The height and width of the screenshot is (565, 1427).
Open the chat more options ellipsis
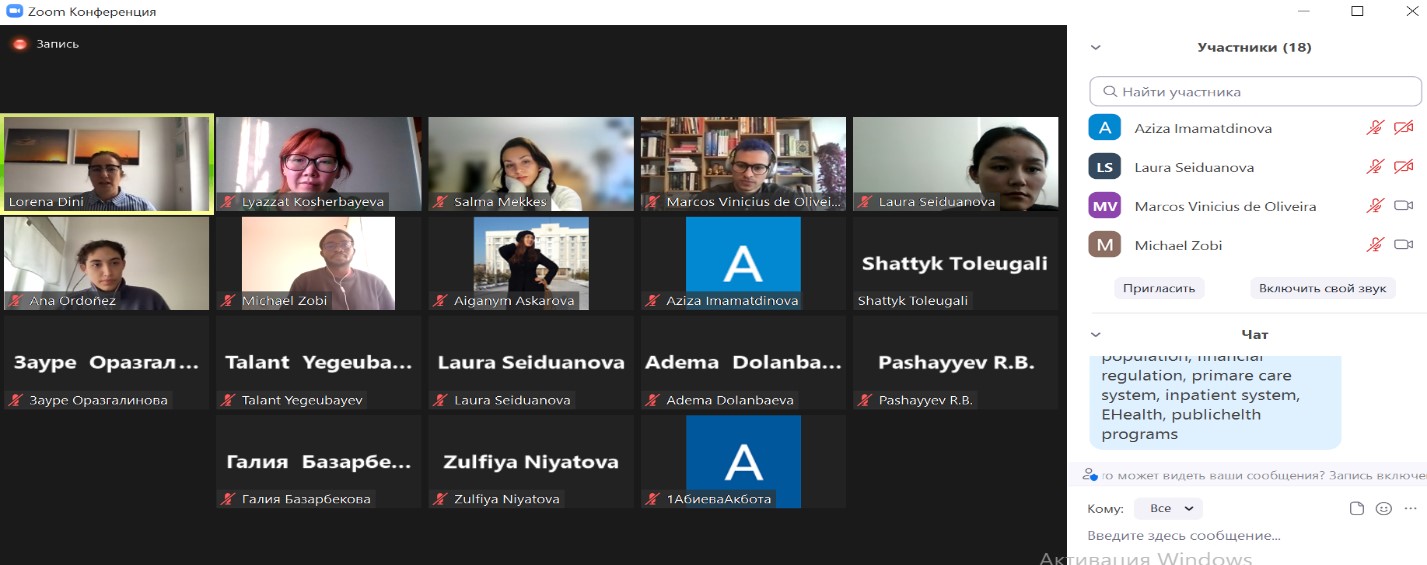(x=1410, y=509)
